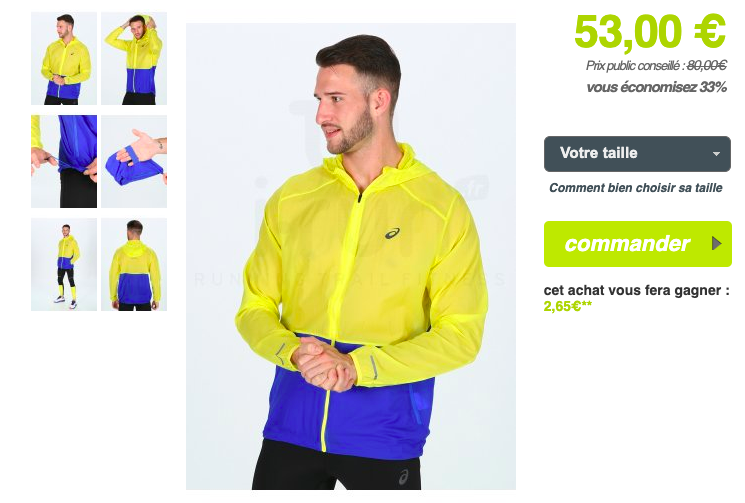Select thumbnail showing hem drawcord detail
Screen dimensions: 745x503
[64, 161]
